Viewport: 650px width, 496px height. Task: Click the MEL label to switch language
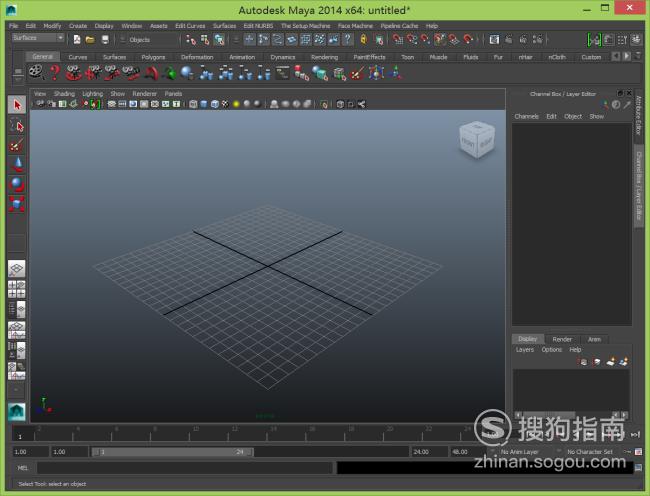(x=23, y=468)
